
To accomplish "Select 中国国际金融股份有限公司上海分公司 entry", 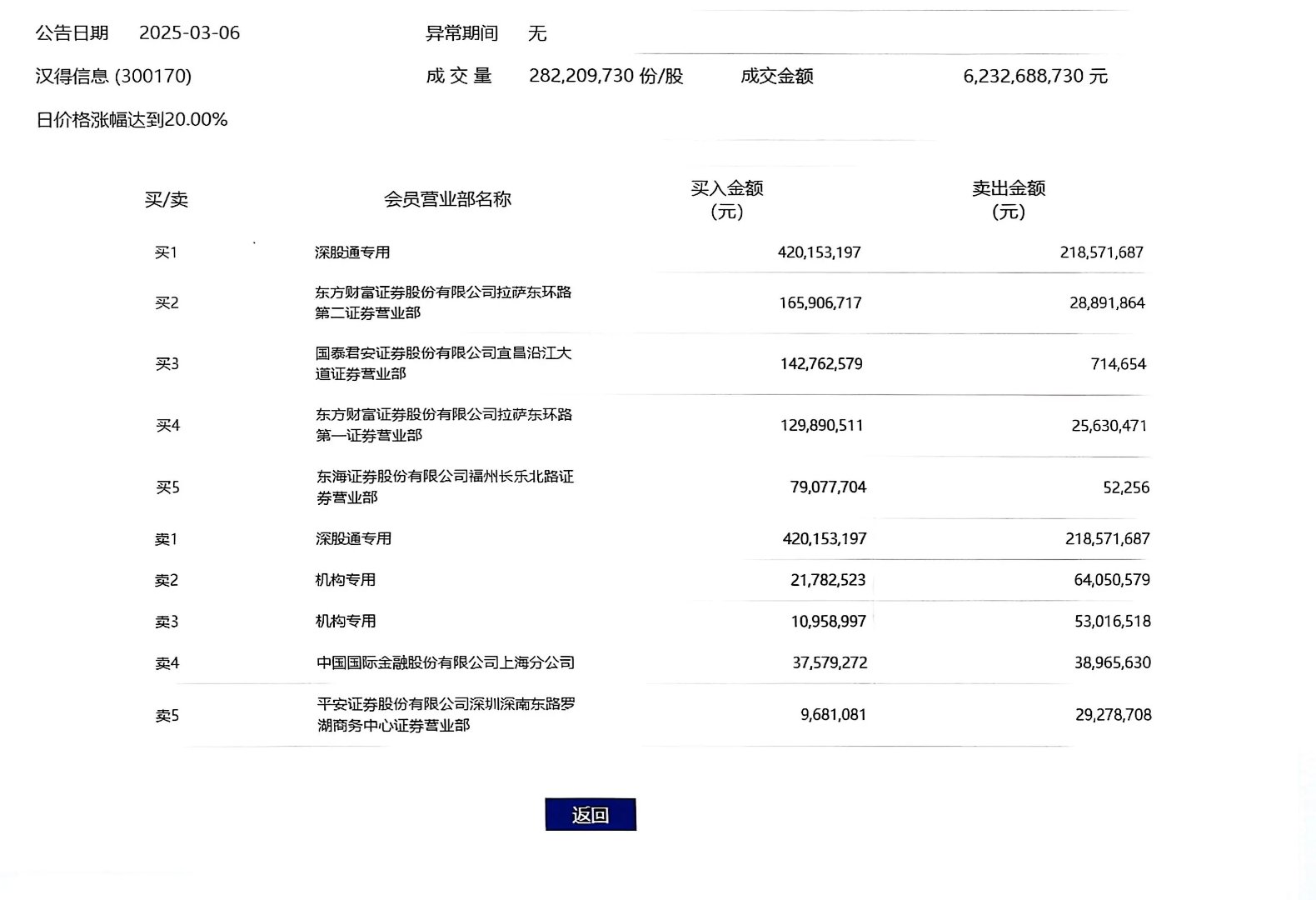I will click(x=445, y=663).
